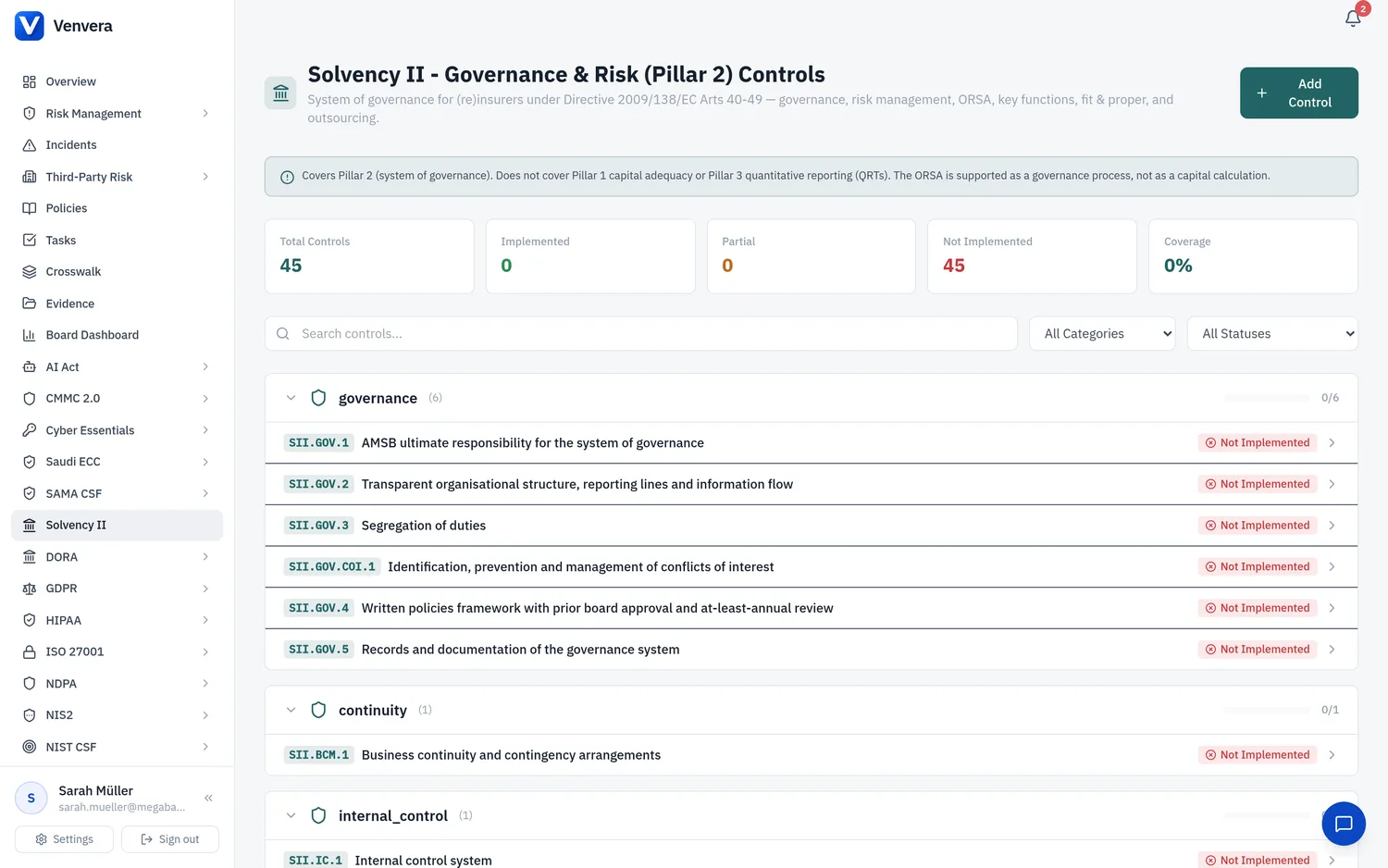The height and width of the screenshot is (868, 1388).
Task: Collapse the continuity category section
Action: click(291, 710)
